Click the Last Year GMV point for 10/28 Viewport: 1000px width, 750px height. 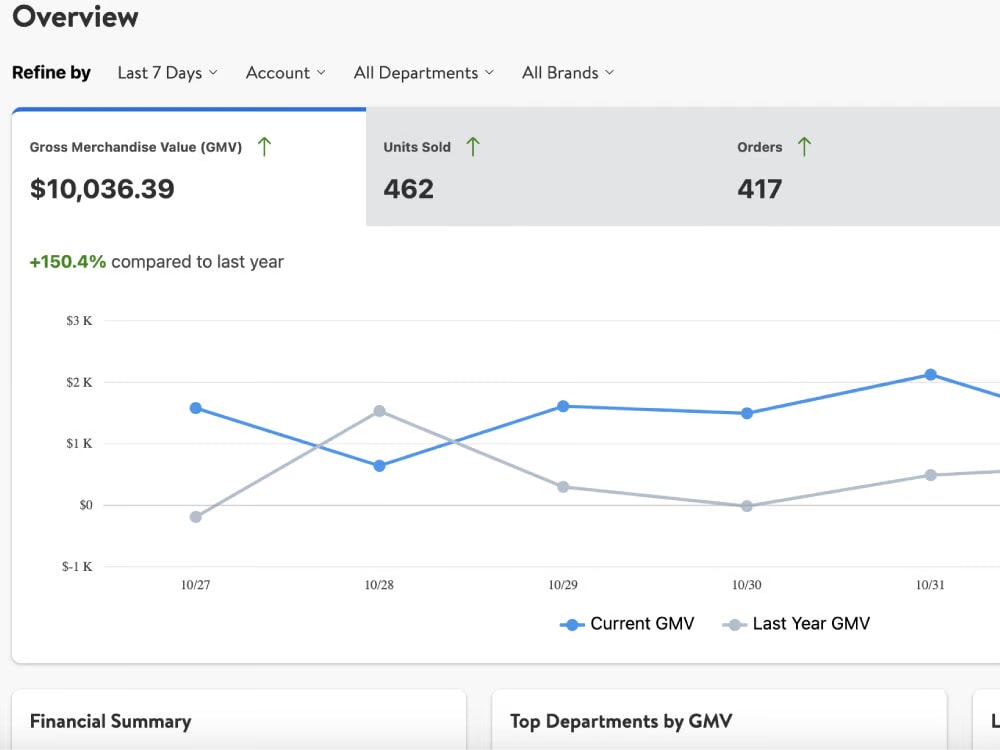pos(379,411)
